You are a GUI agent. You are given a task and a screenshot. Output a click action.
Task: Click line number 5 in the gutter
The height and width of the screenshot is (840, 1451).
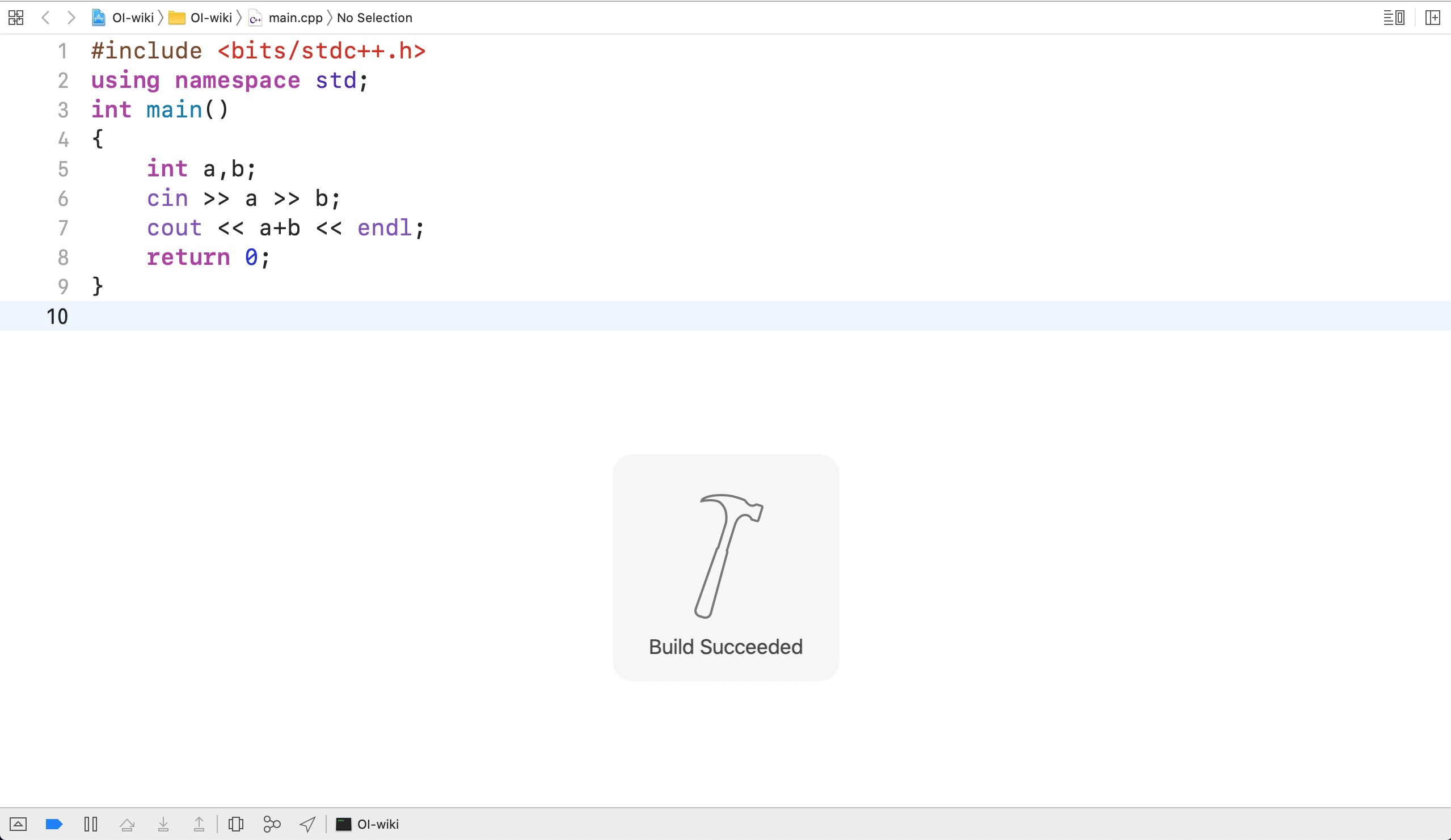(x=63, y=169)
